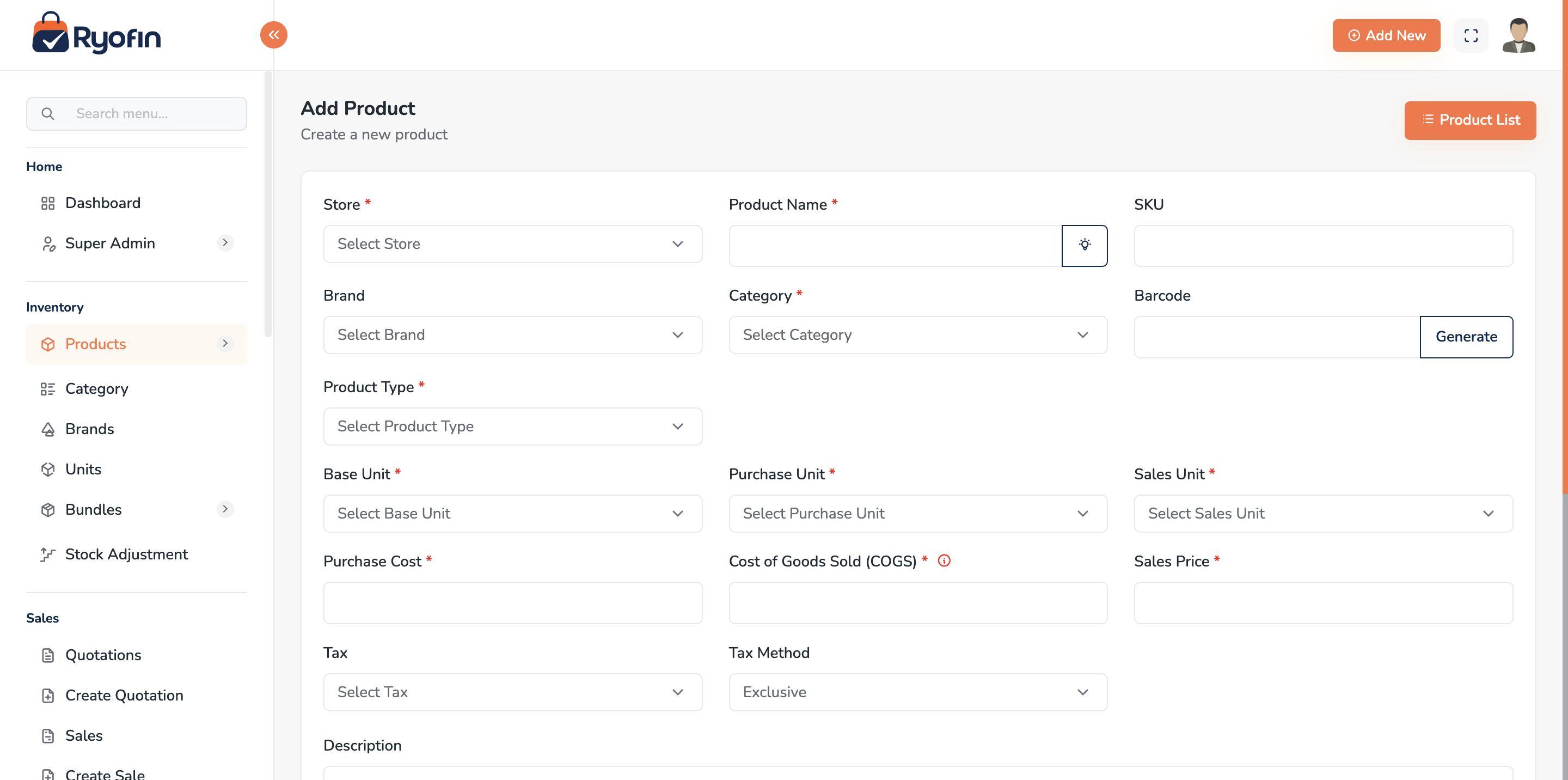Click the Ryofin logo
This screenshot has height=780, width=1568.
97,33
